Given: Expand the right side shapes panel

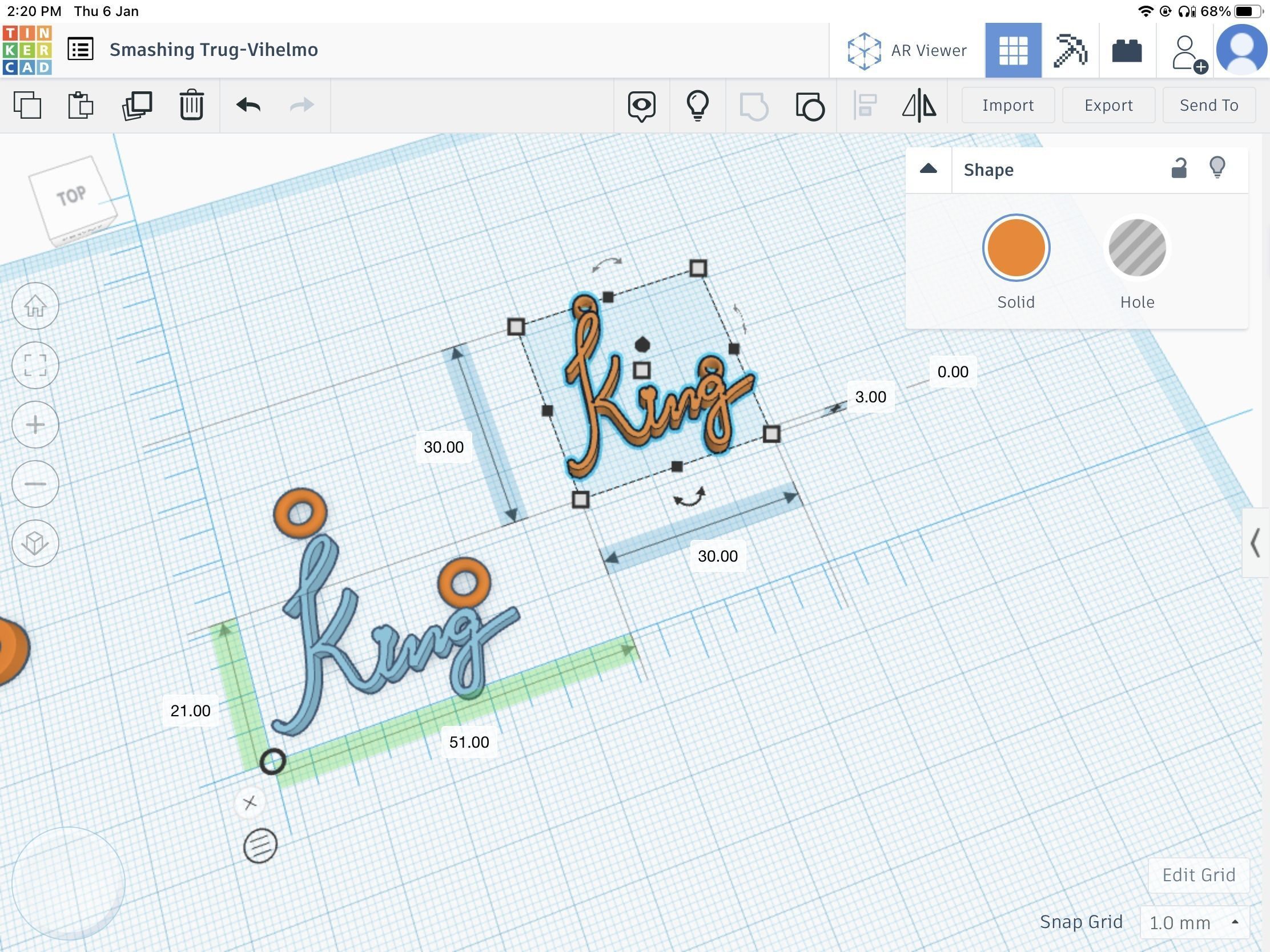Looking at the screenshot, I should click(1255, 542).
